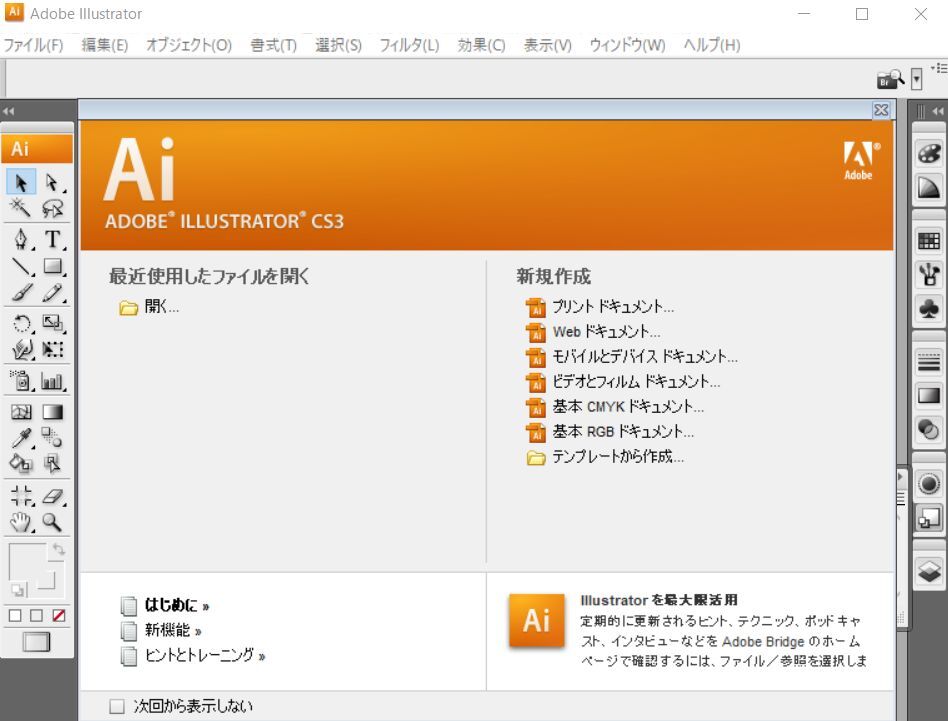Viewport: 948px width, 721px height.
Task: Open the Transparency panel icon
Action: (929, 430)
